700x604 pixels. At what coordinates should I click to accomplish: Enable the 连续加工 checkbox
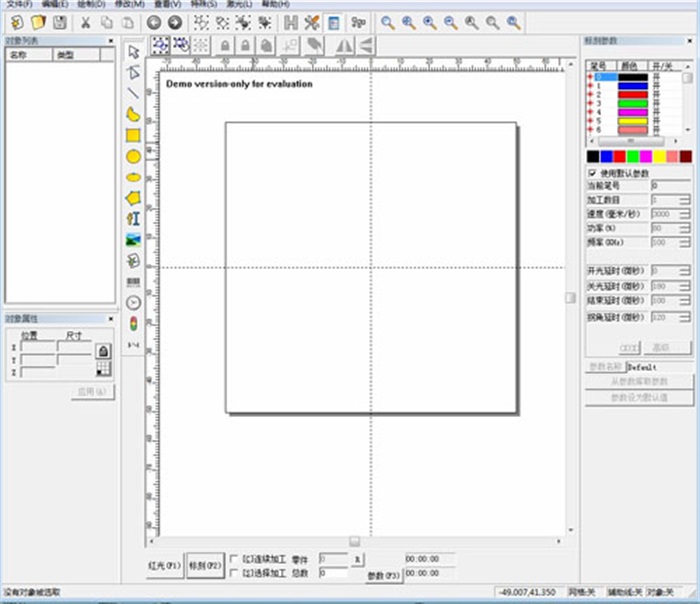[x=234, y=559]
